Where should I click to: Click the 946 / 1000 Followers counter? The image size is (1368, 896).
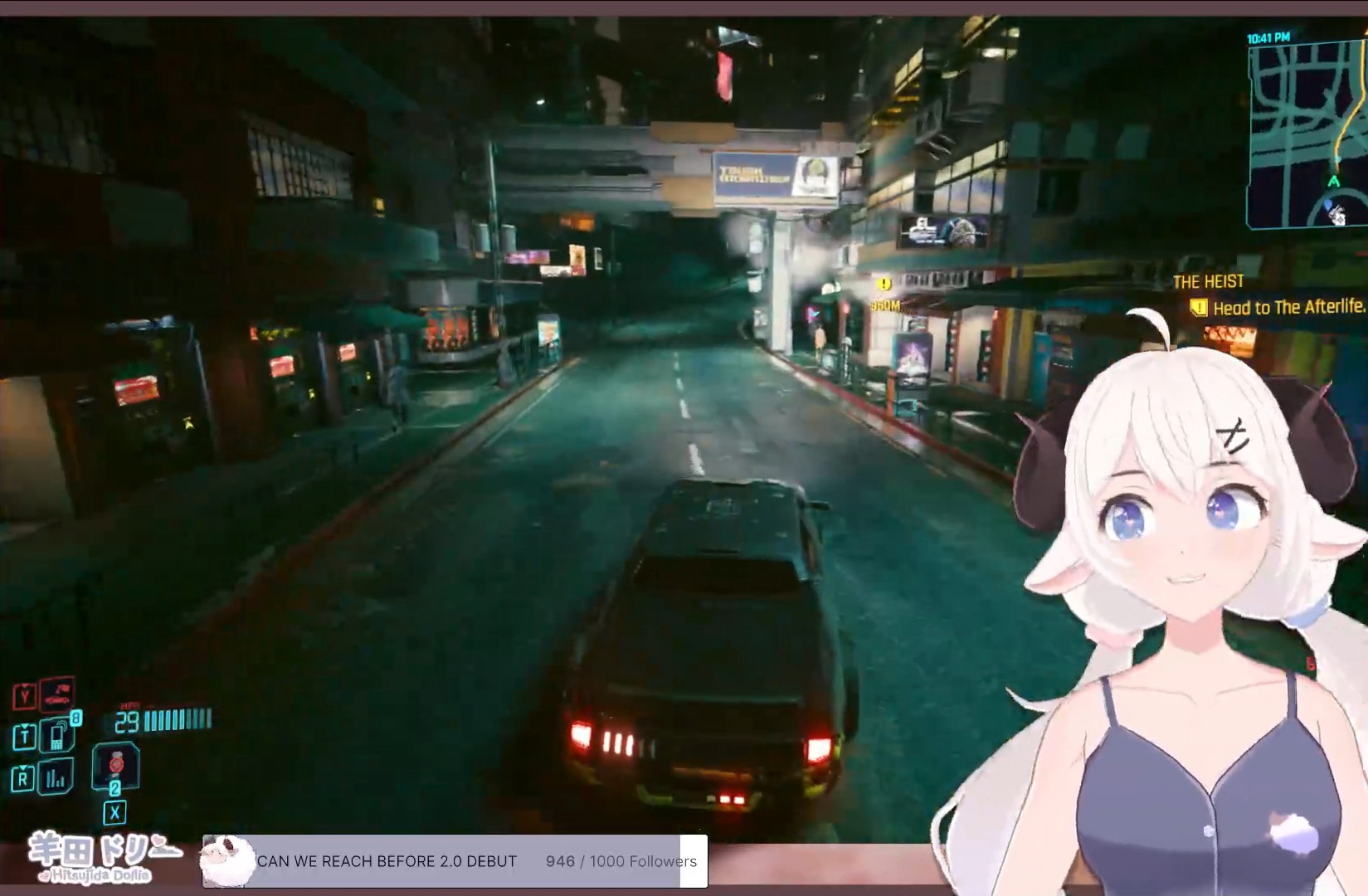(621, 861)
